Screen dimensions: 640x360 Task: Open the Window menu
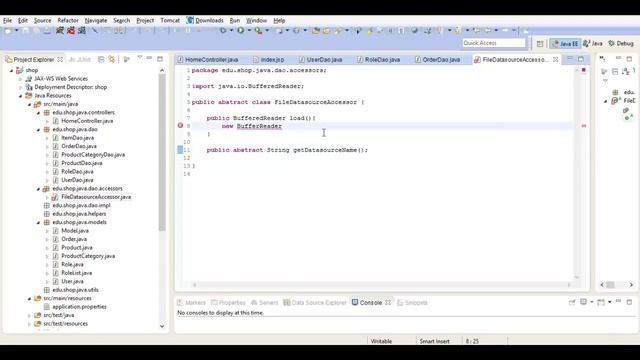tap(256, 20)
